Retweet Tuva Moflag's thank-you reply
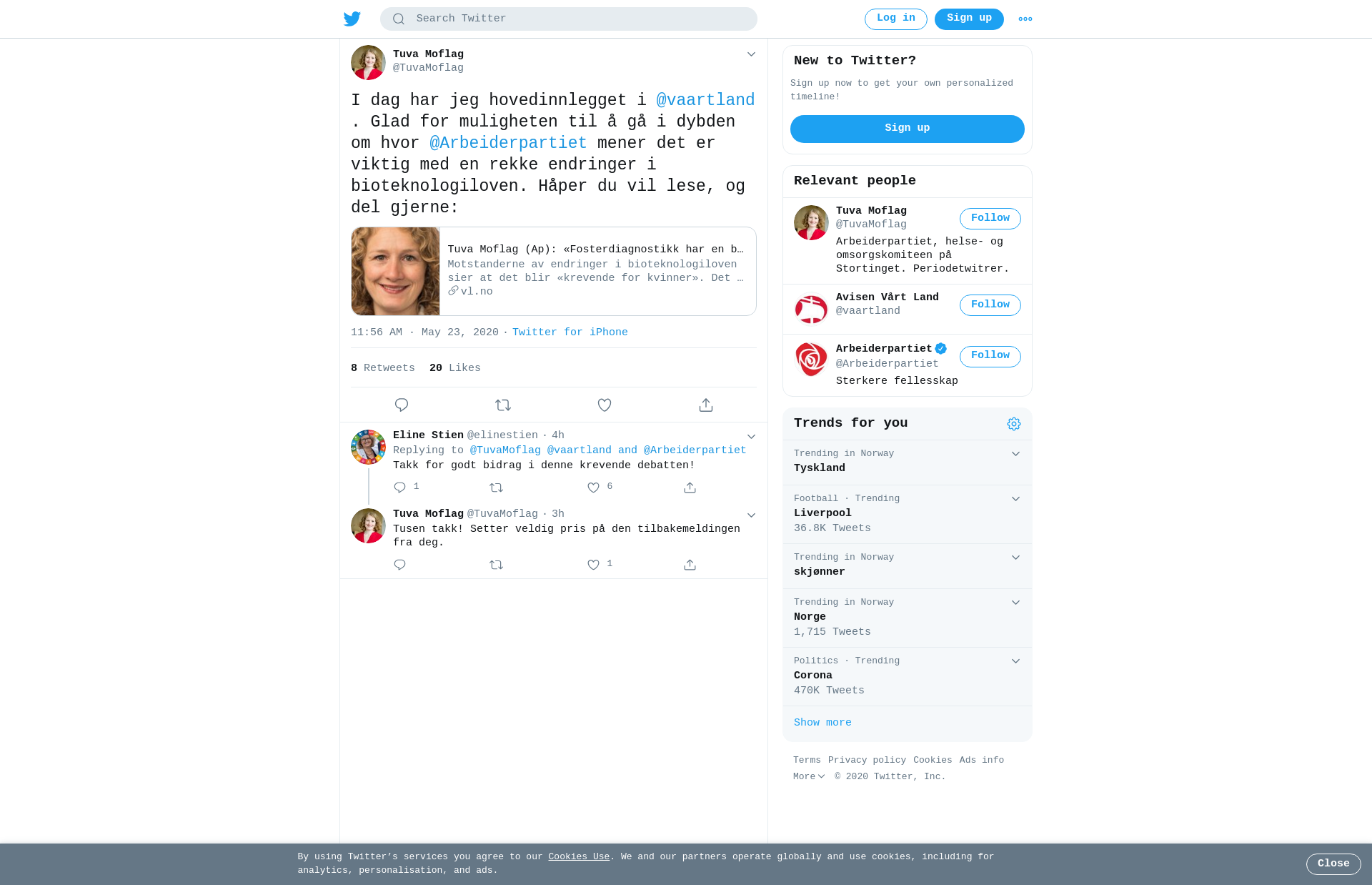Screen dimensions: 1372x885 click(x=497, y=565)
